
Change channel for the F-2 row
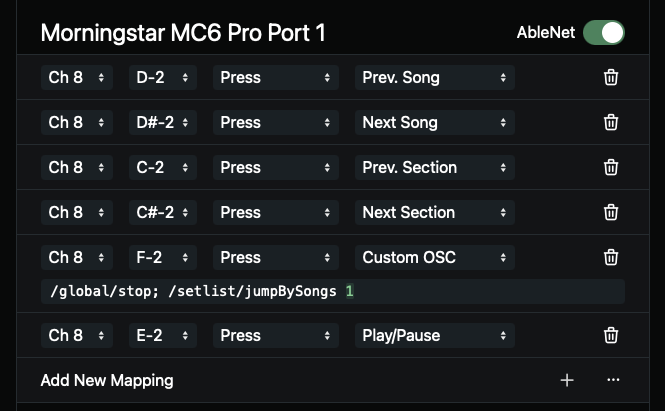pos(77,257)
